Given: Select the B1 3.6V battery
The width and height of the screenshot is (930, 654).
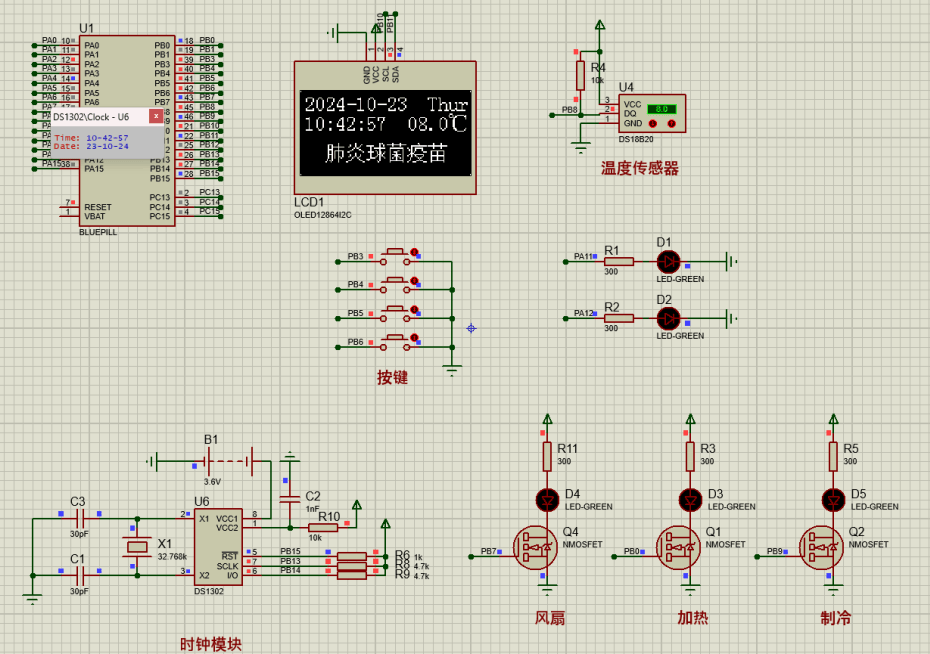Looking at the screenshot, I should coord(230,462).
